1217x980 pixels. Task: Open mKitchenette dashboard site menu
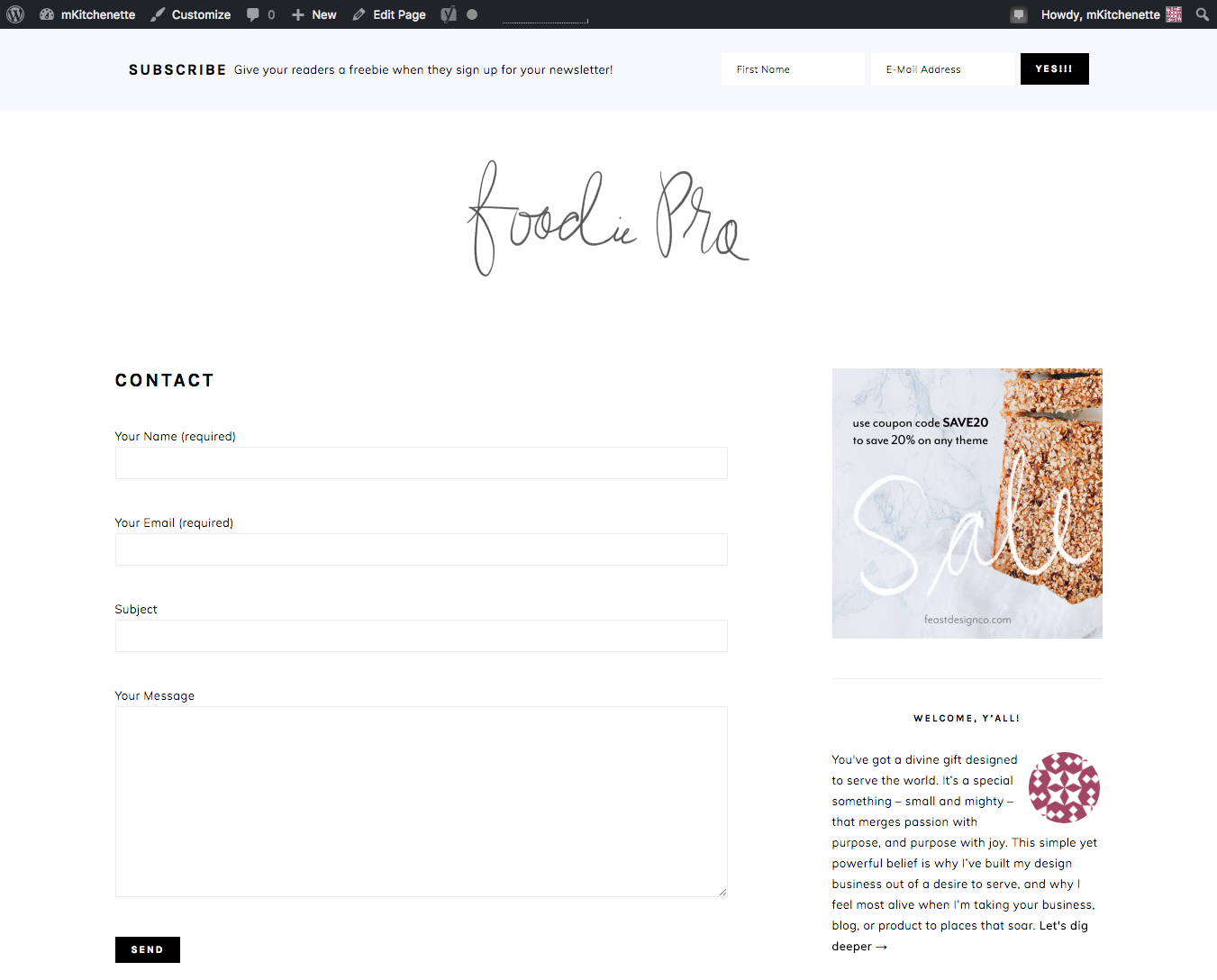tap(87, 14)
